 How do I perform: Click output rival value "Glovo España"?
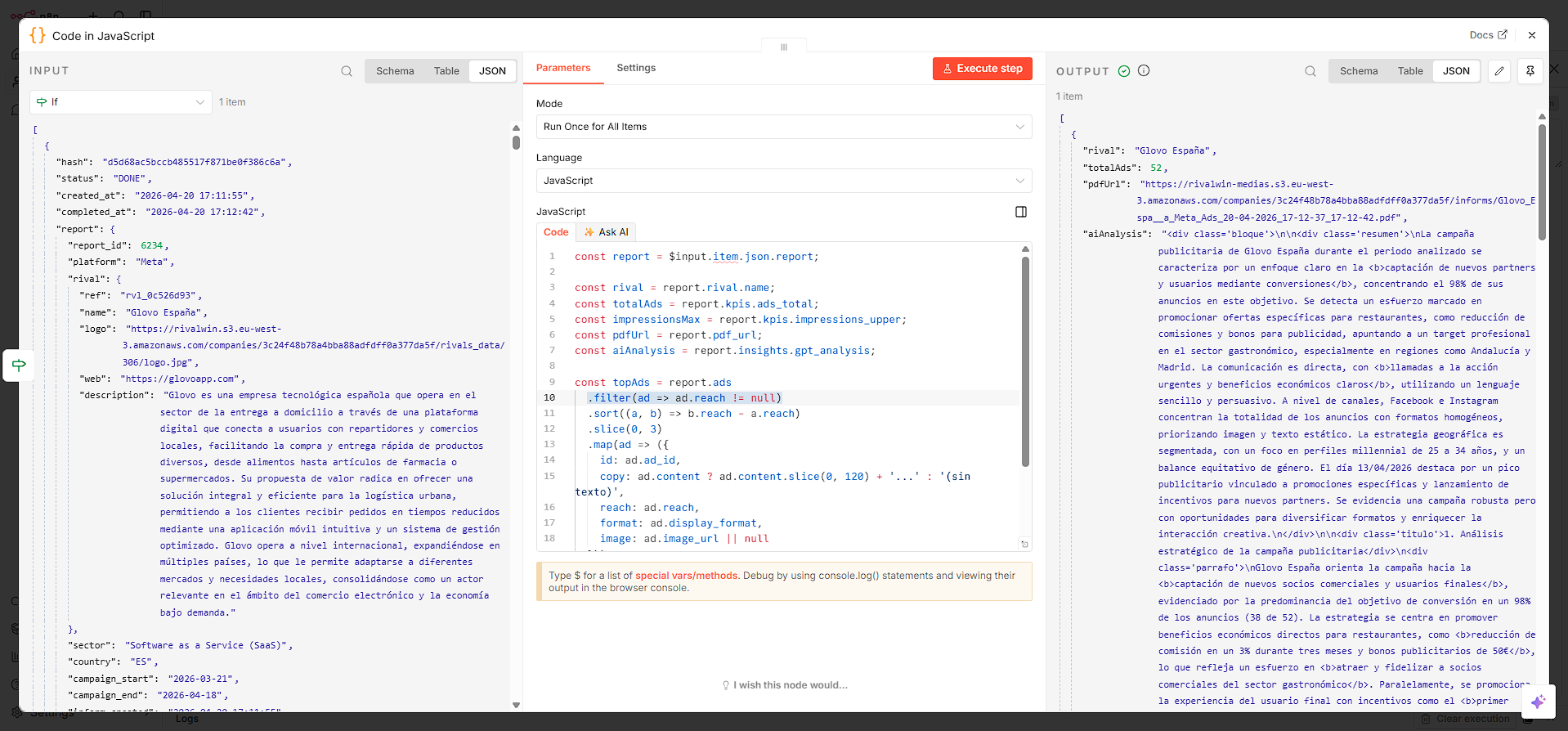pyautogui.click(x=1173, y=150)
